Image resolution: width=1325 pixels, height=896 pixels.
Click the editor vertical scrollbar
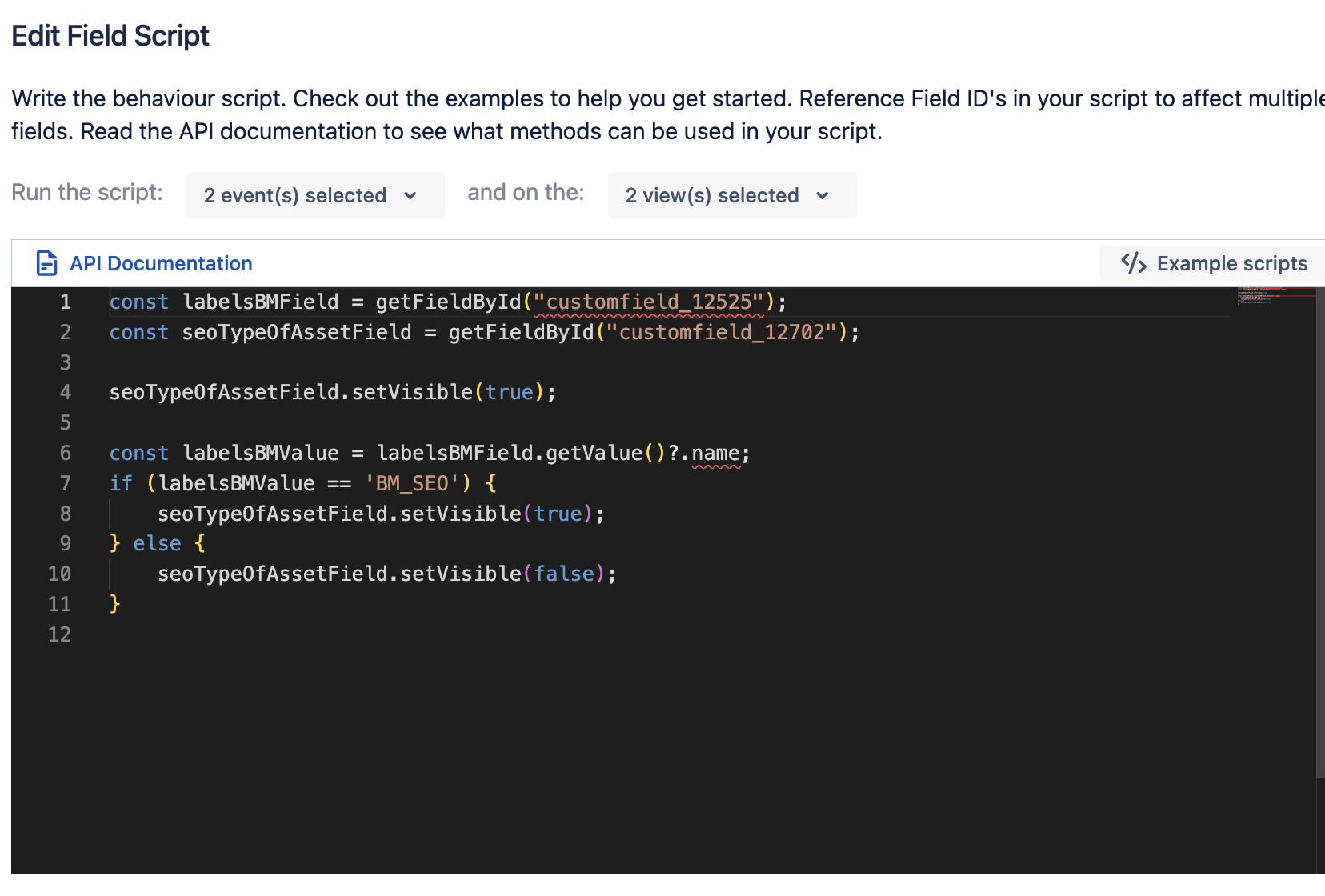[x=1320, y=532]
